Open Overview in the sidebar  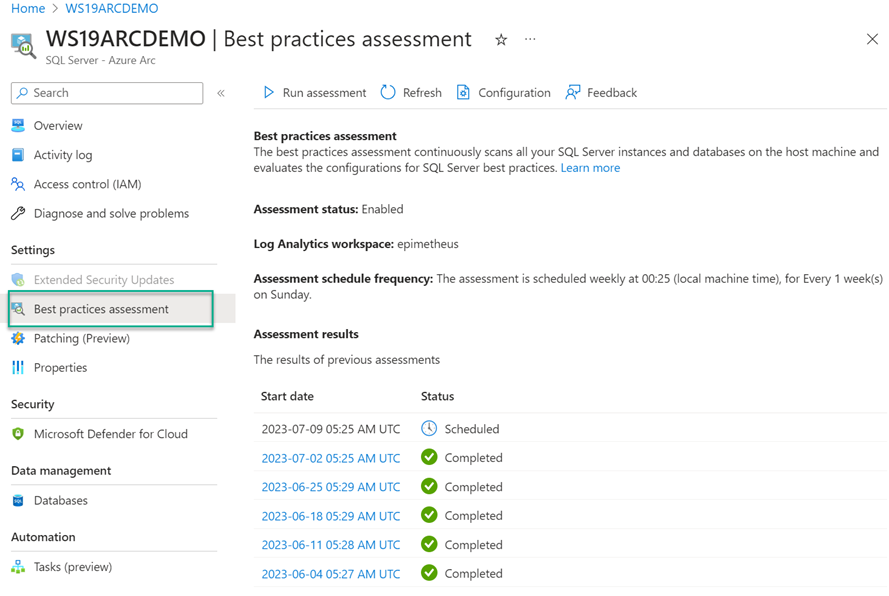point(58,126)
